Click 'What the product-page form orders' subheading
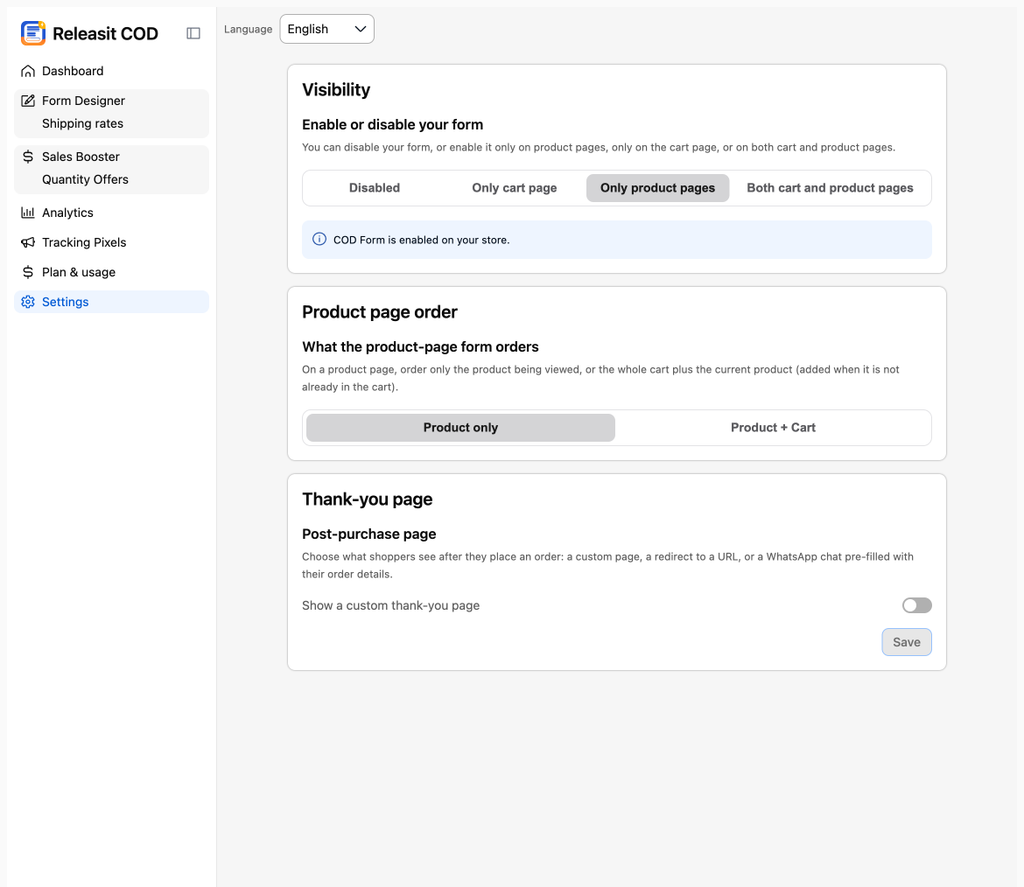The image size is (1024, 887). pyautogui.click(x=420, y=347)
